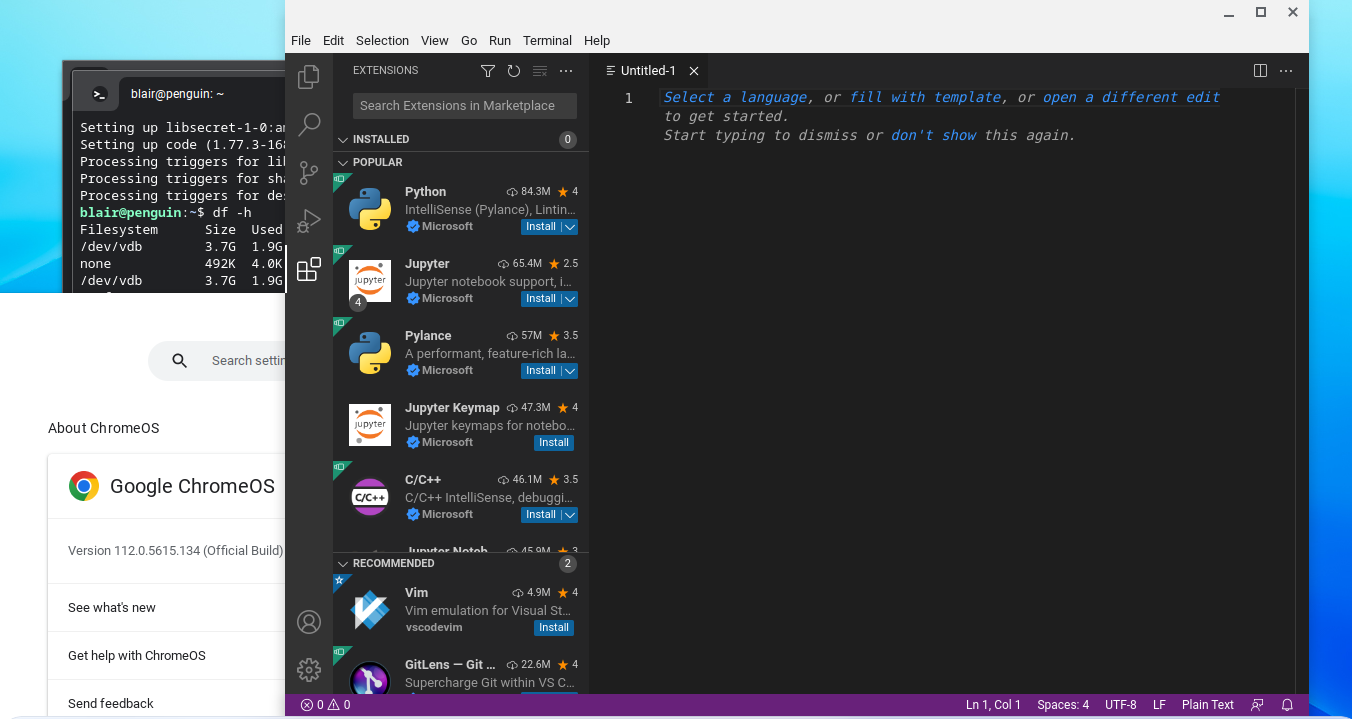Image resolution: width=1352 pixels, height=719 pixels.
Task: Install the Vim extension
Action: click(554, 628)
